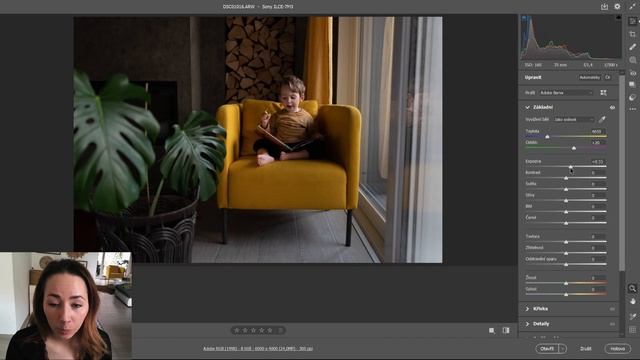The height and width of the screenshot is (360, 640).
Task: Expand the Detaily section
Action: 527,324
